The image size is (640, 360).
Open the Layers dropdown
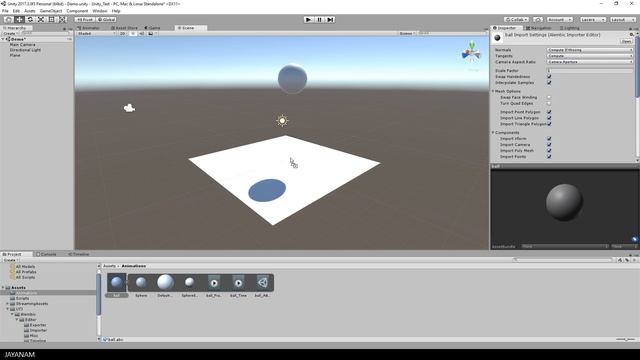[593, 20]
